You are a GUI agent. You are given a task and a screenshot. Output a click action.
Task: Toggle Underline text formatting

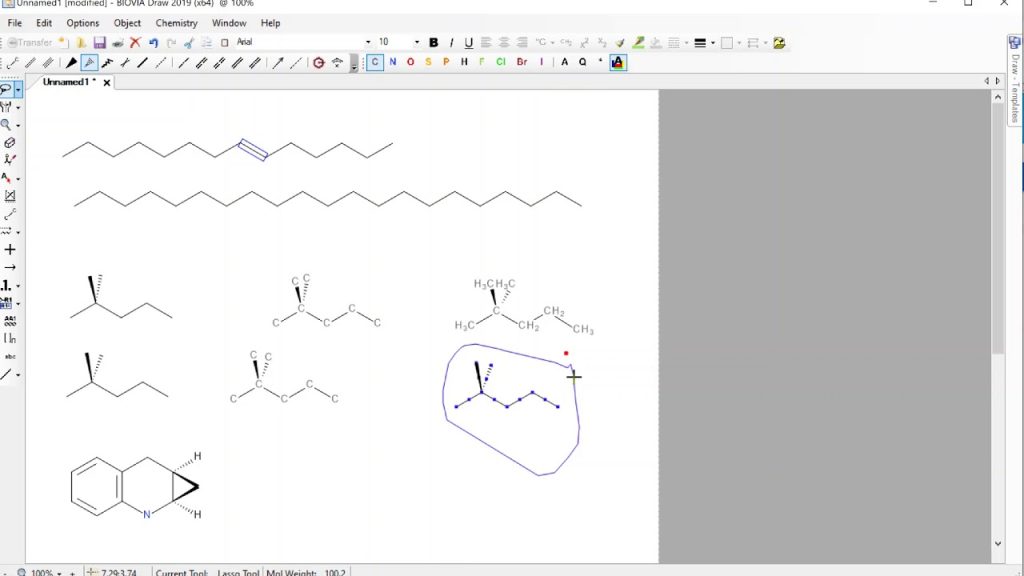[468, 43]
